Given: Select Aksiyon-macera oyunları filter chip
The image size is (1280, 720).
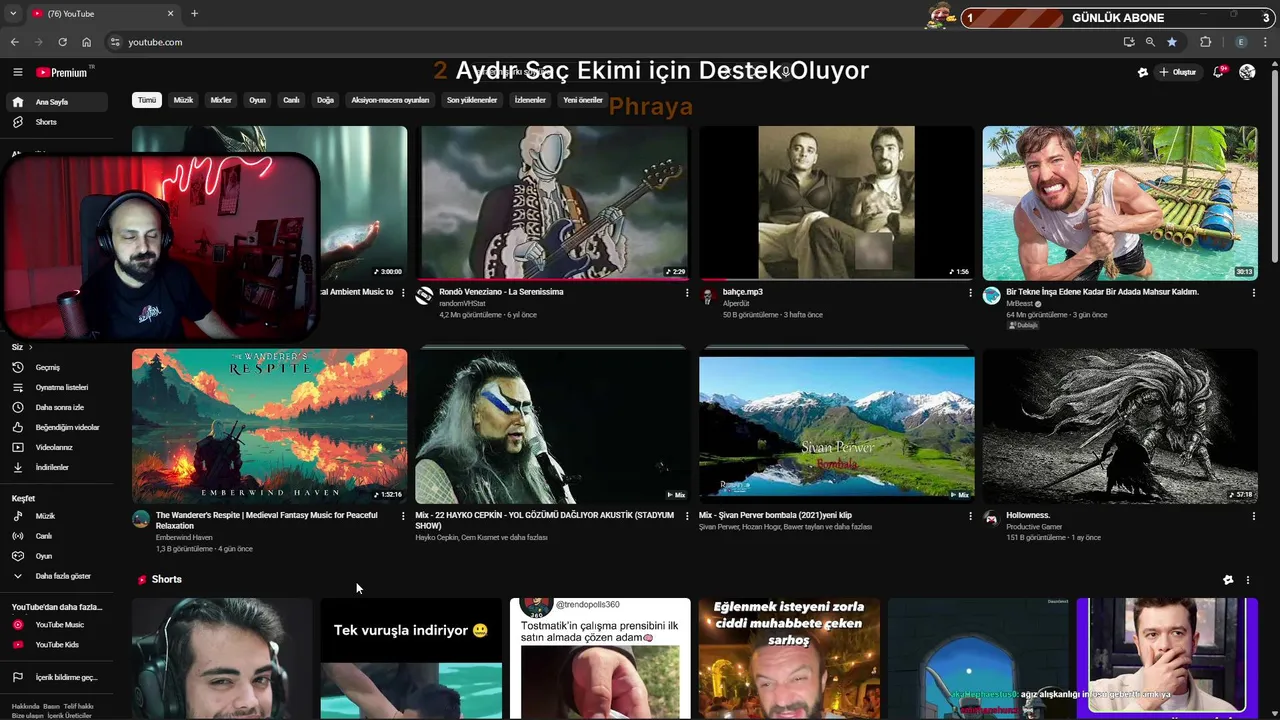Looking at the screenshot, I should pos(390,100).
